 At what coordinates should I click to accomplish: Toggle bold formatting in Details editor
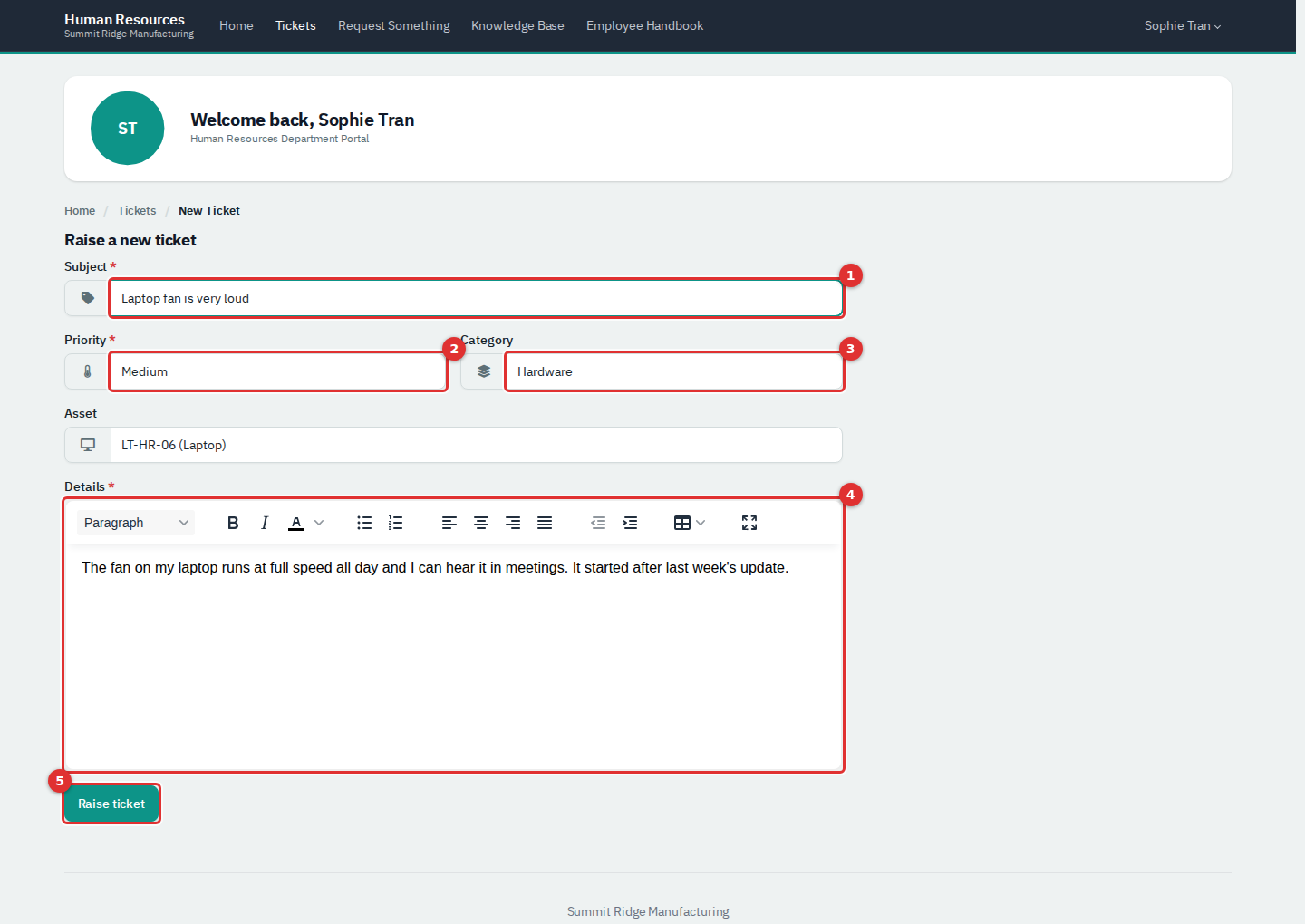tap(233, 523)
